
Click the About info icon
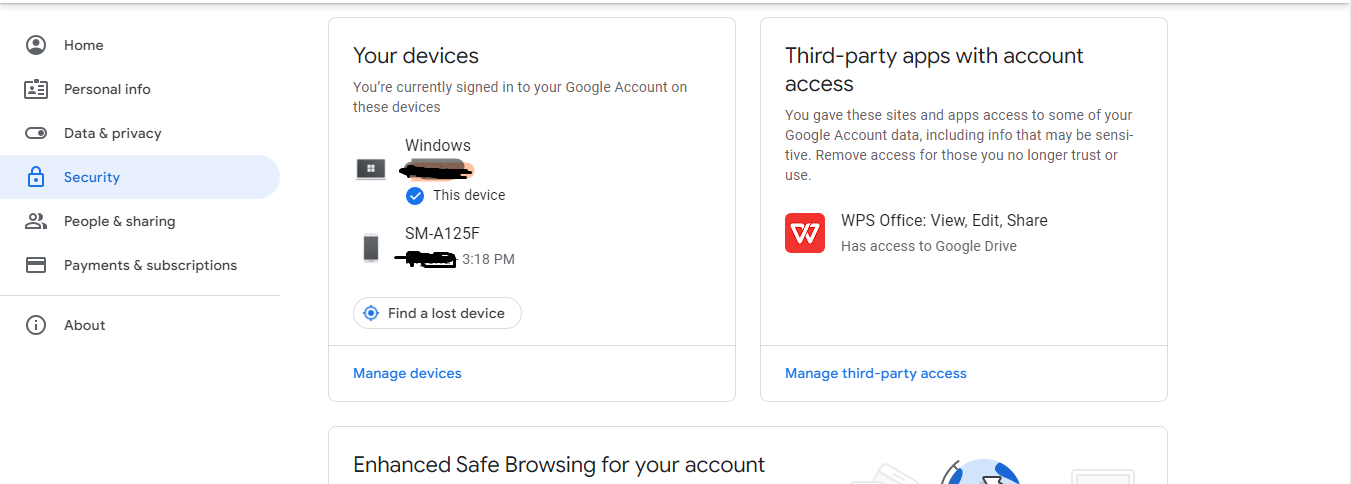coord(36,325)
